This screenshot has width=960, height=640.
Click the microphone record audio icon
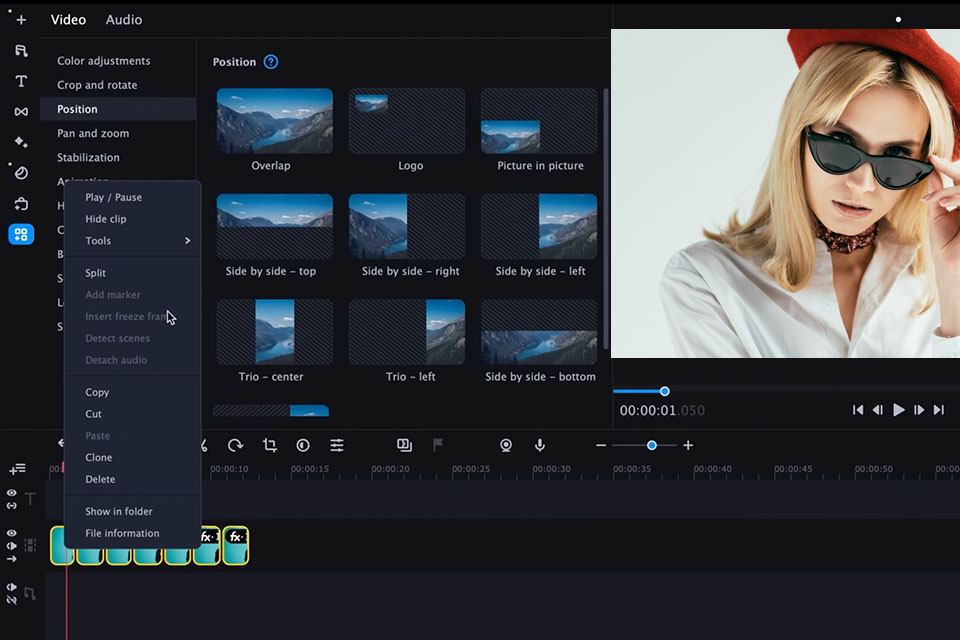(539, 445)
